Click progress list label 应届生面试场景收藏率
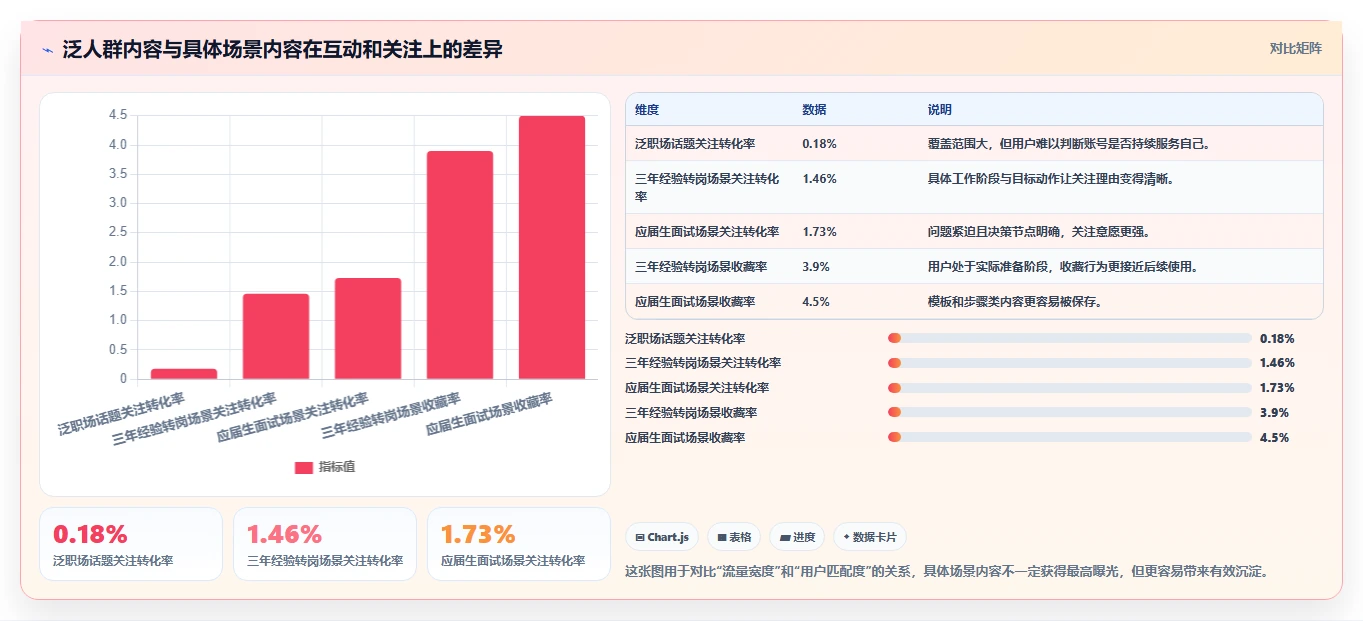Viewport: 1363px width, 621px height. (x=685, y=437)
